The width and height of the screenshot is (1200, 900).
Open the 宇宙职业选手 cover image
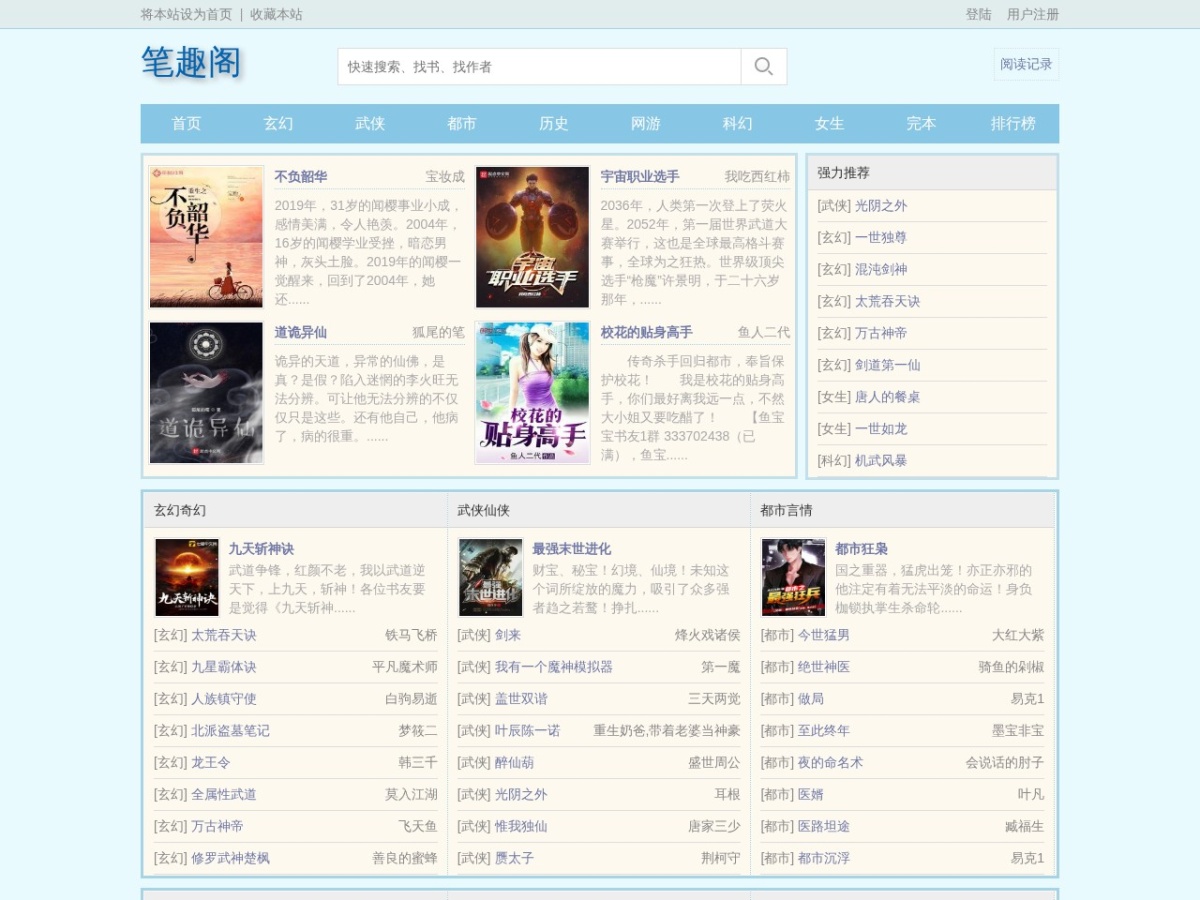click(x=533, y=237)
